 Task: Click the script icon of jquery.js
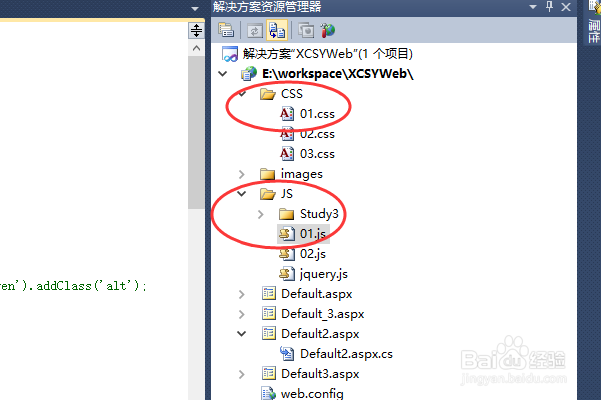click(287, 274)
